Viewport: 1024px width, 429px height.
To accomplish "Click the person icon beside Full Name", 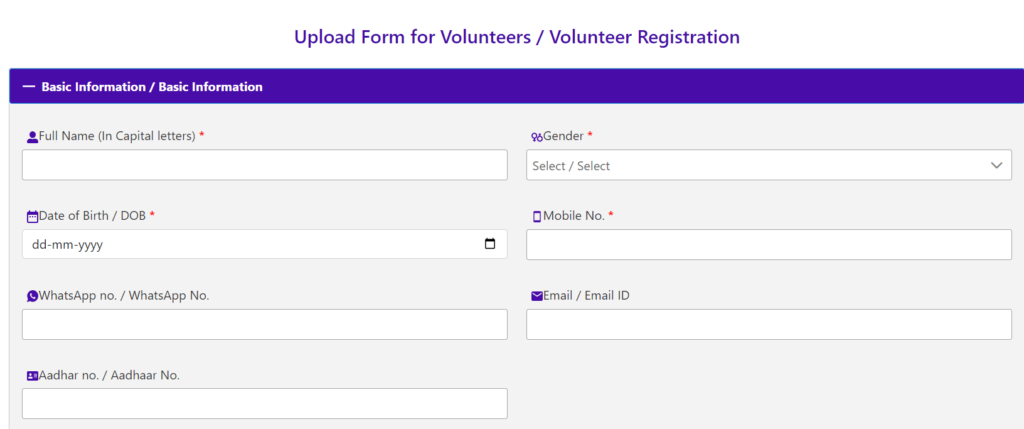I will tap(32, 137).
